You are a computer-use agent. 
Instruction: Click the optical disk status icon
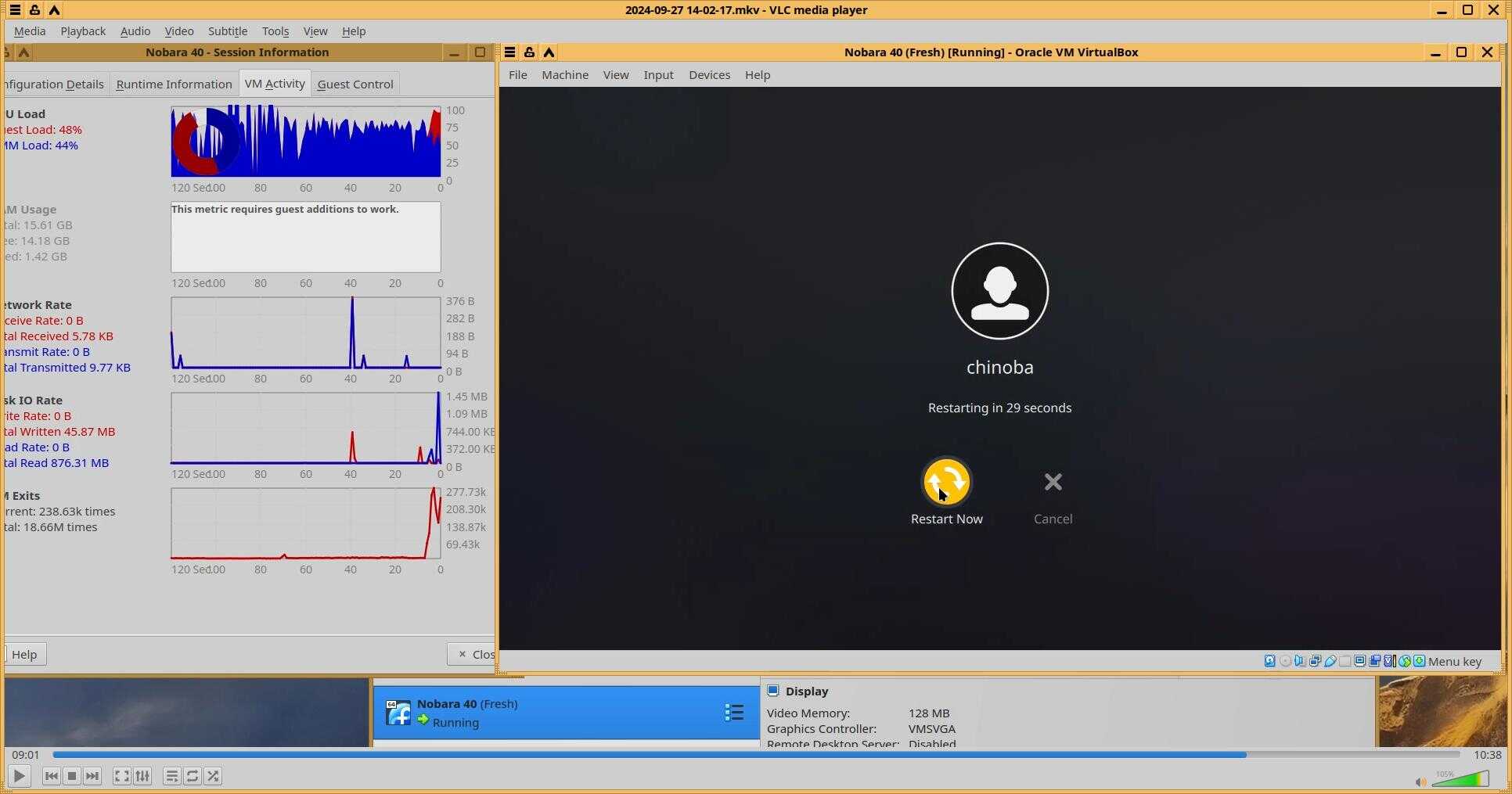point(1285,661)
